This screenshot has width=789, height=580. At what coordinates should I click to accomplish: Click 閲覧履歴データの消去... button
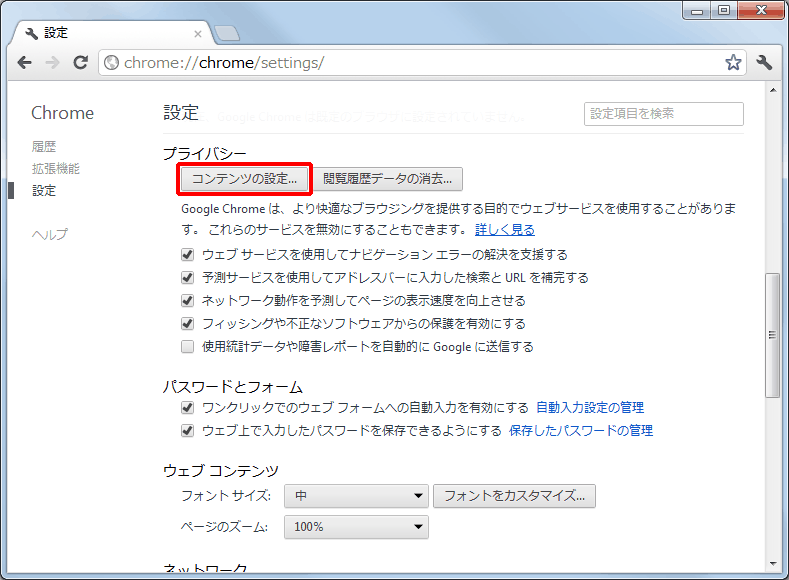pyautogui.click(x=387, y=179)
